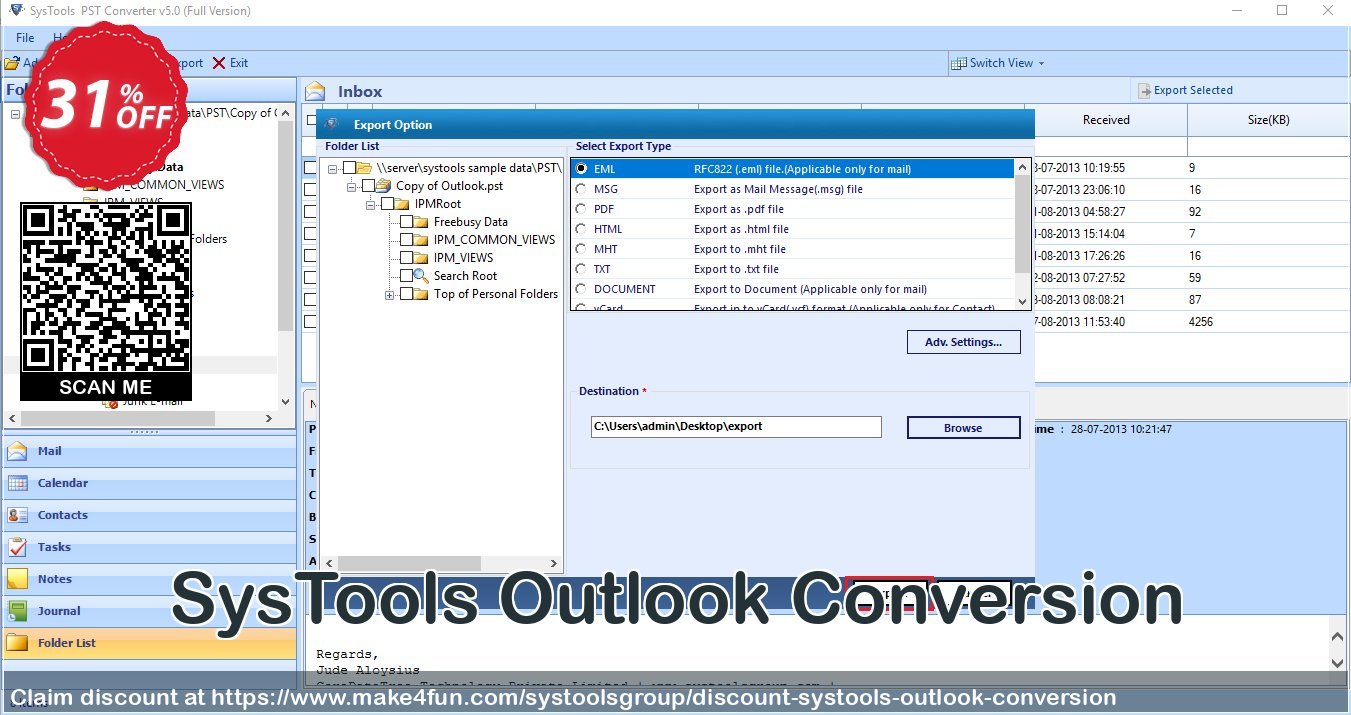Check the Top of Personal Folders checkbox
The image size is (1351, 715).
point(406,294)
